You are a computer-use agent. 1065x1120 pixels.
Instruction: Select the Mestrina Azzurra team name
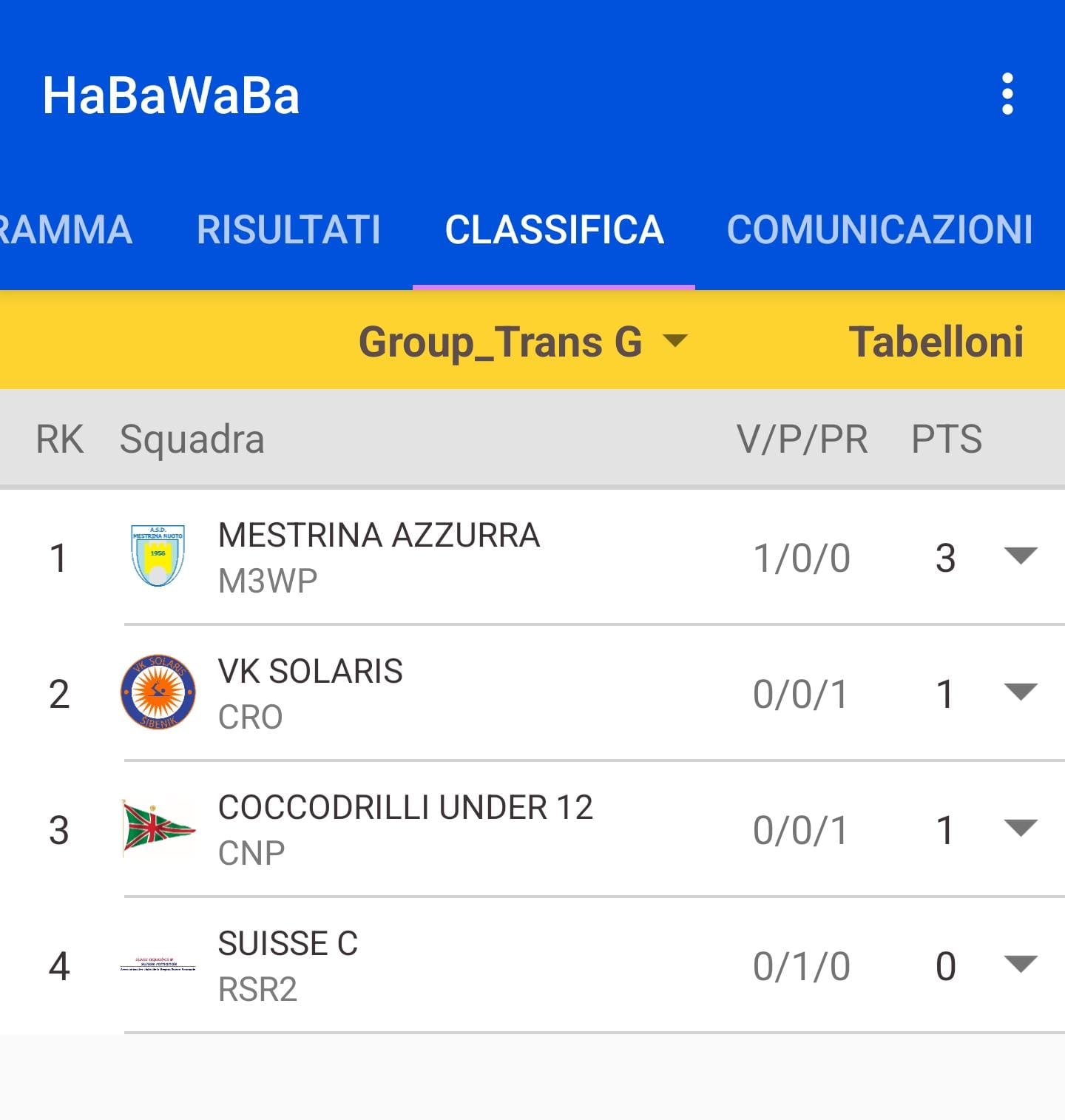pyautogui.click(x=379, y=535)
